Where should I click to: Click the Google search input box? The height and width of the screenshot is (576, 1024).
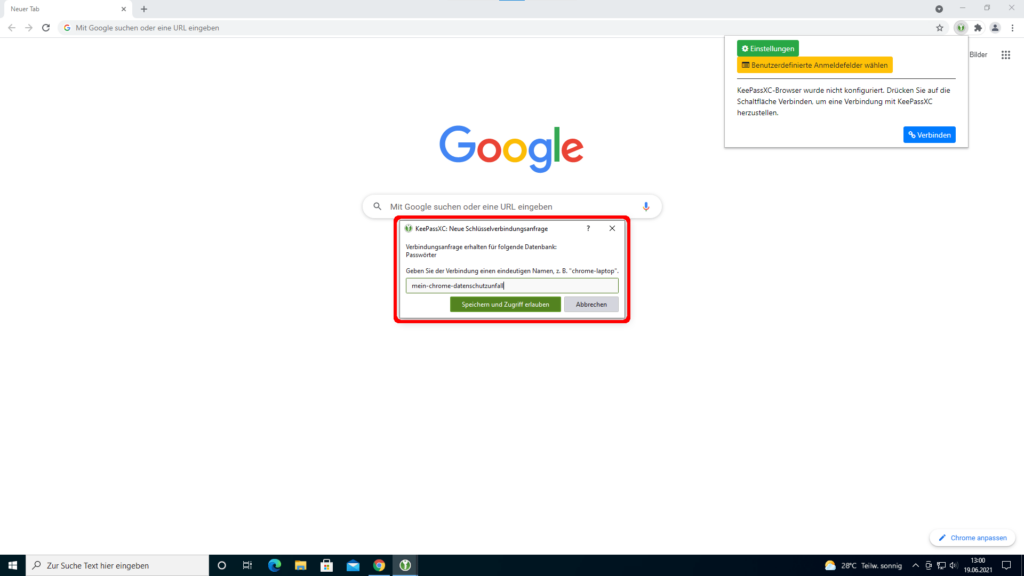(x=512, y=206)
